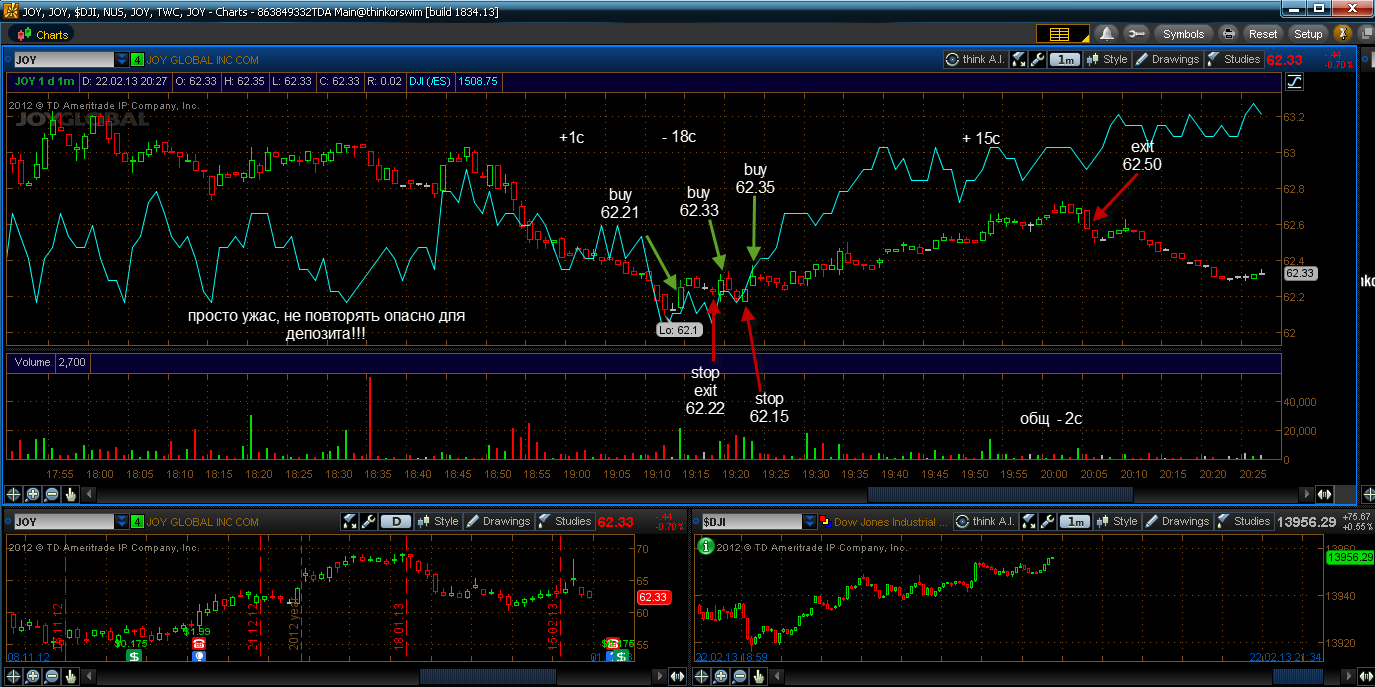1375x687 pixels.
Task: Open think A.I. on the $DJI chart
Action: click(x=984, y=521)
